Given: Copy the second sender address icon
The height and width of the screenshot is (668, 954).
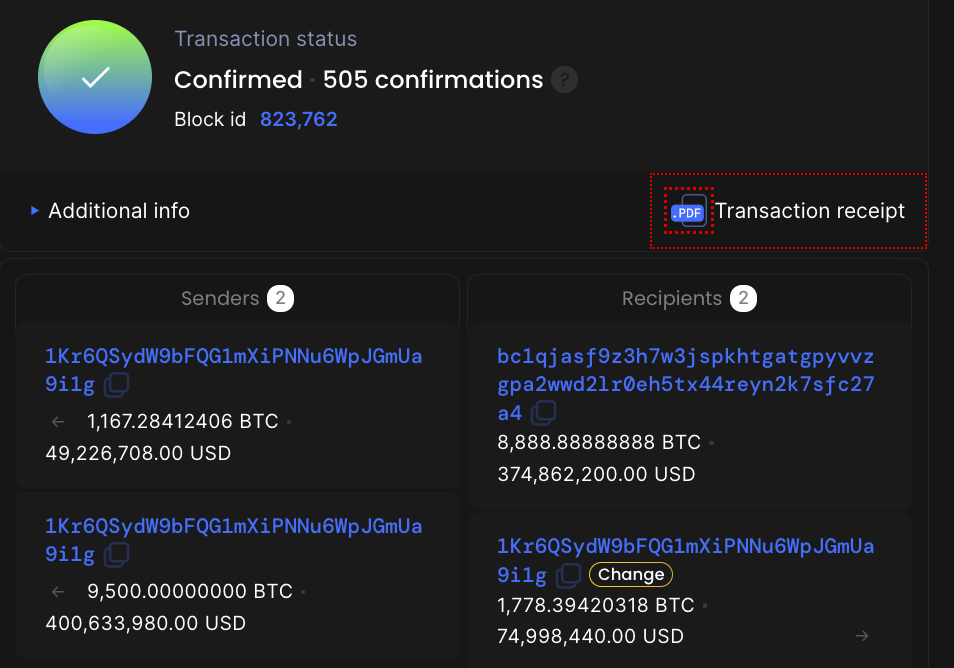Looking at the screenshot, I should pos(116,554).
